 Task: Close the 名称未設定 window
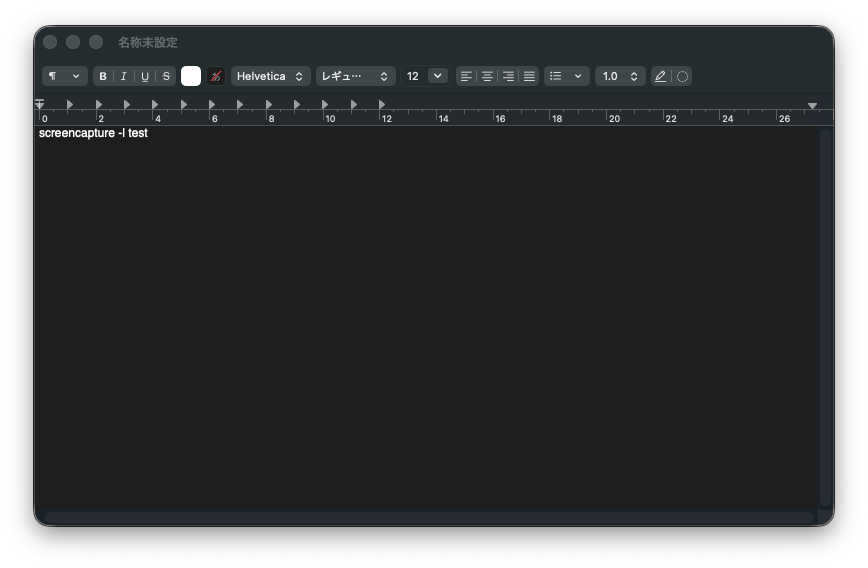pyautogui.click(x=50, y=43)
